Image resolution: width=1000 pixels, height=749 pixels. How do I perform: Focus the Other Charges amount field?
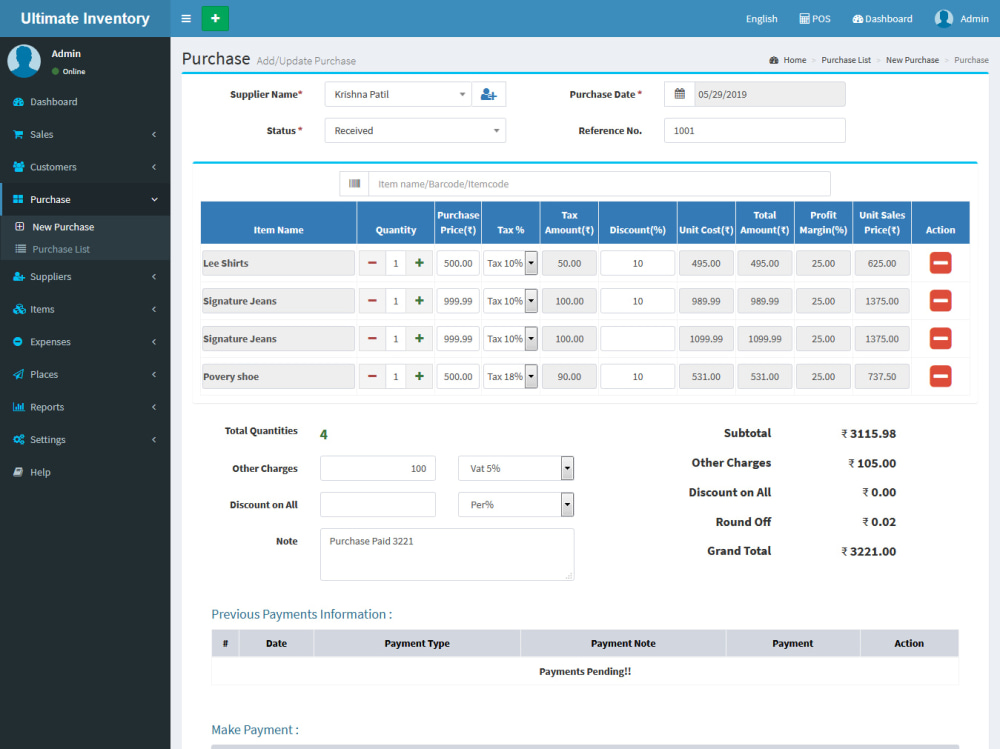378,468
